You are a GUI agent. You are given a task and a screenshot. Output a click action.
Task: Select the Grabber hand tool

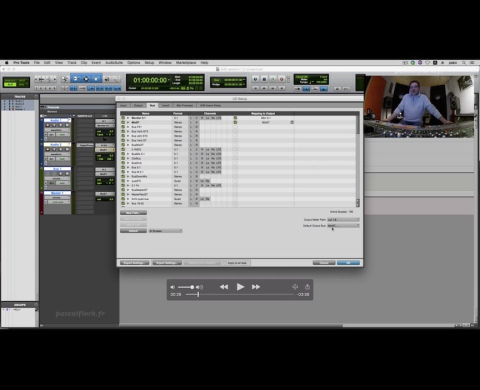coord(96,79)
